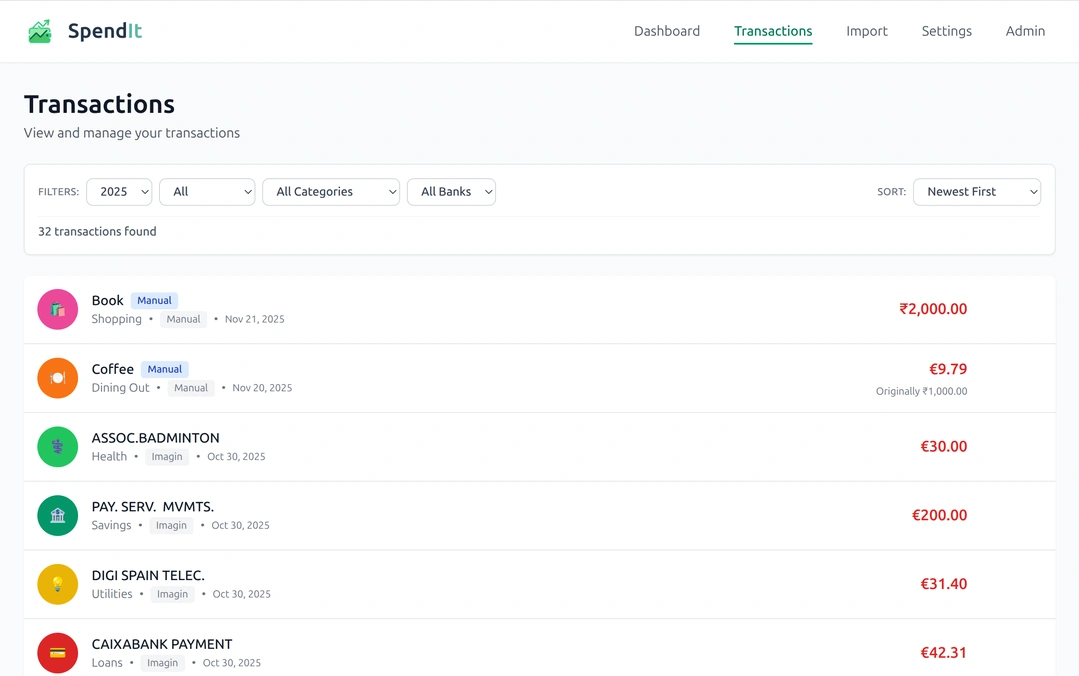Open the month filter set to All
The image size is (1079, 676).
tap(207, 192)
